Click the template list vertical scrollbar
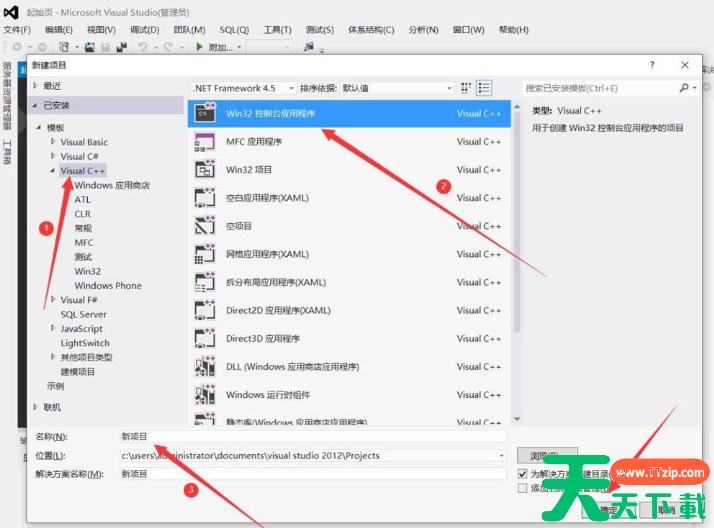Screen dimensions: 714x528 (517, 223)
